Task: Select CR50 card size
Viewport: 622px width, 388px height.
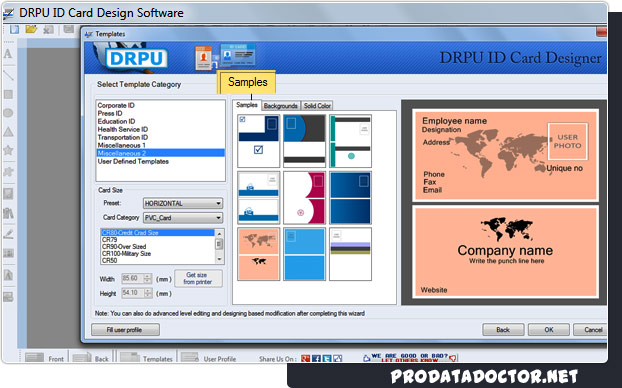Action: coord(109,260)
